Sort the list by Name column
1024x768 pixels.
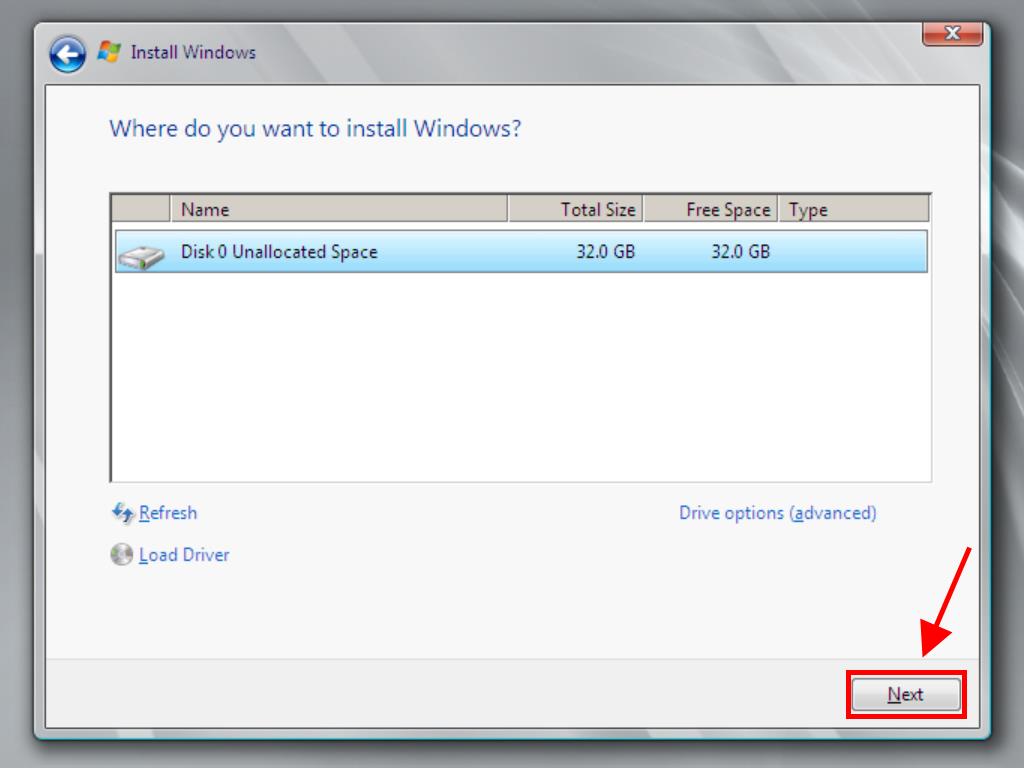tap(338, 209)
